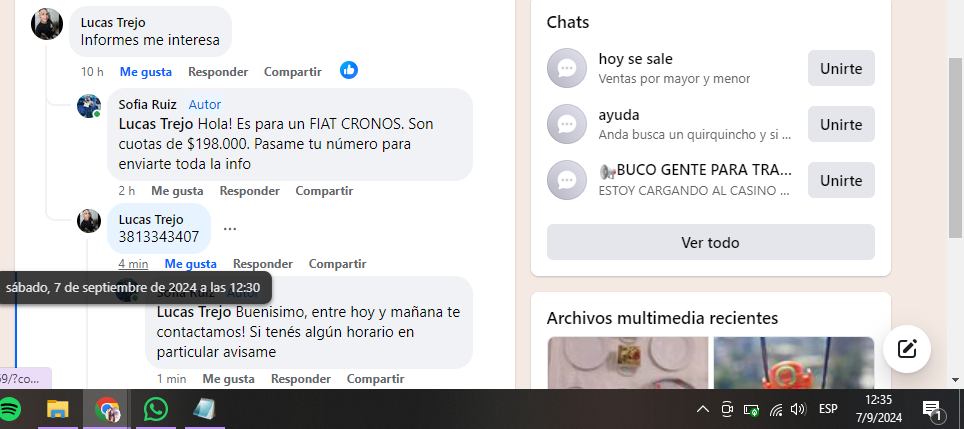
Task: Switch to WhatsApp in the taskbar
Action: click(156, 409)
